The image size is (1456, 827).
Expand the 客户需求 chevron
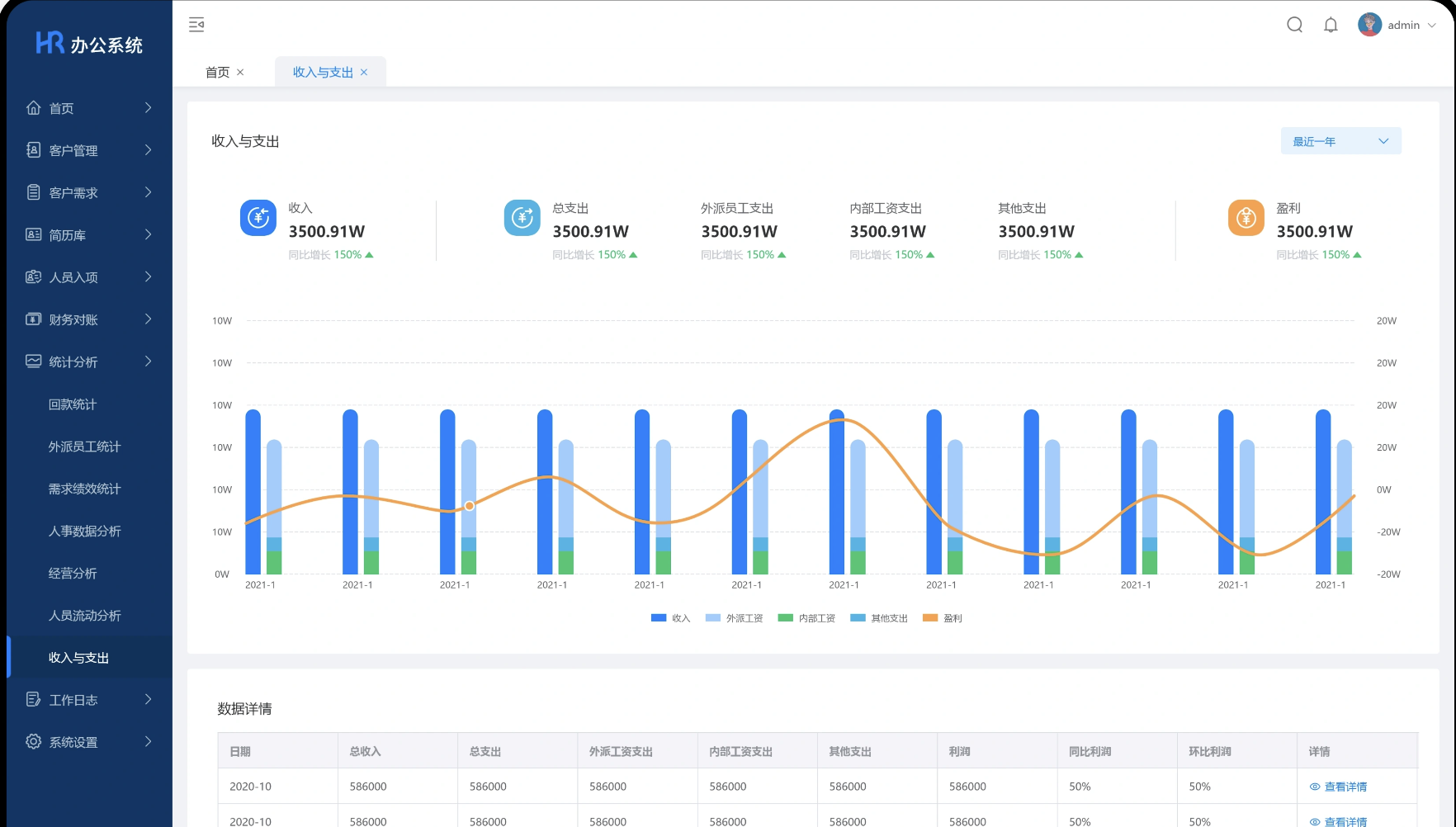click(x=149, y=192)
